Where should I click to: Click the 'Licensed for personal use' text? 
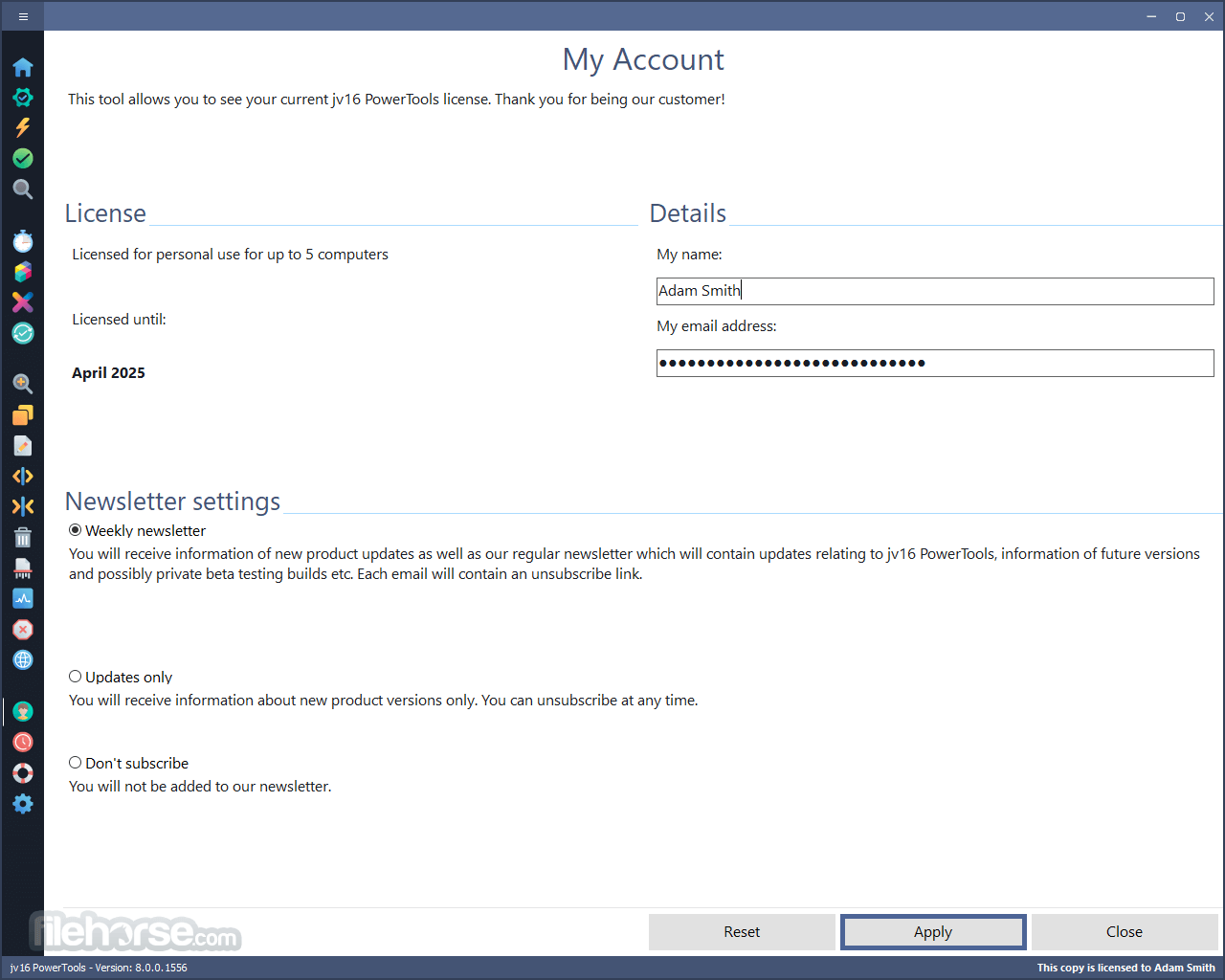(x=230, y=255)
